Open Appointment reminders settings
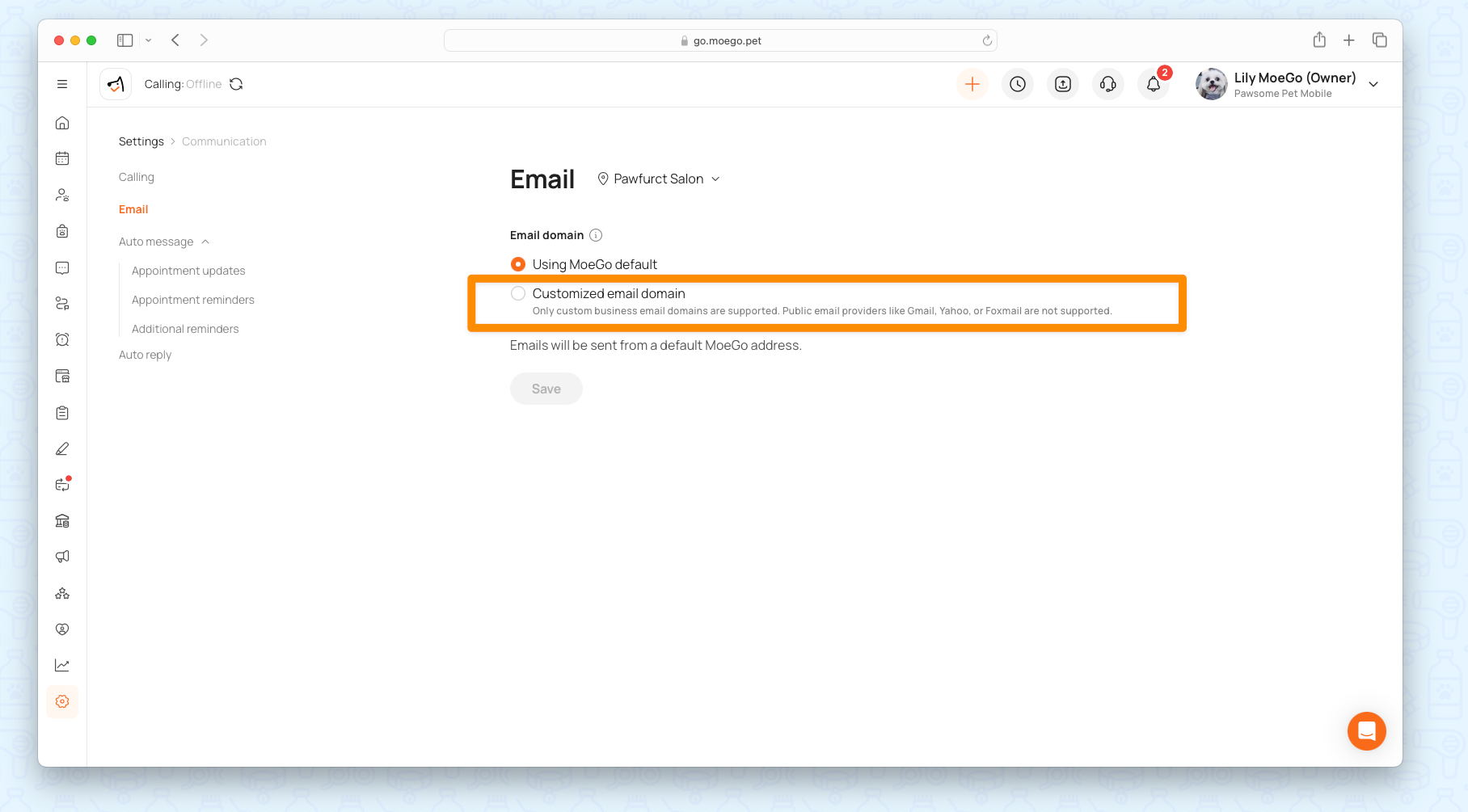 [x=193, y=300]
